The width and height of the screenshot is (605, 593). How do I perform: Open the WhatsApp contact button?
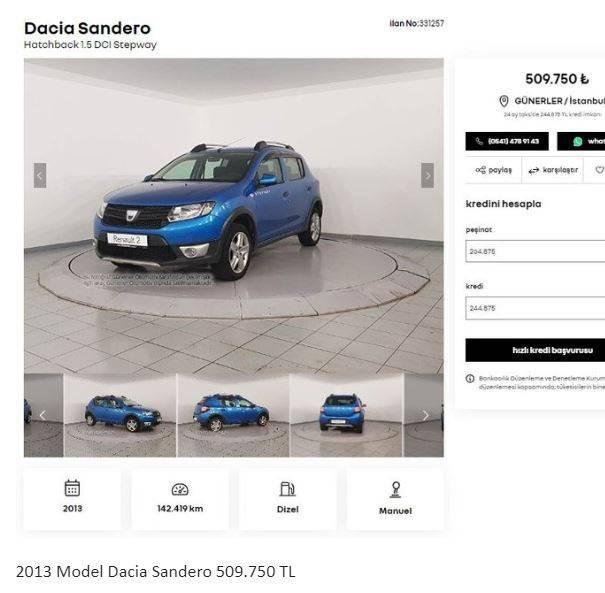pos(581,141)
